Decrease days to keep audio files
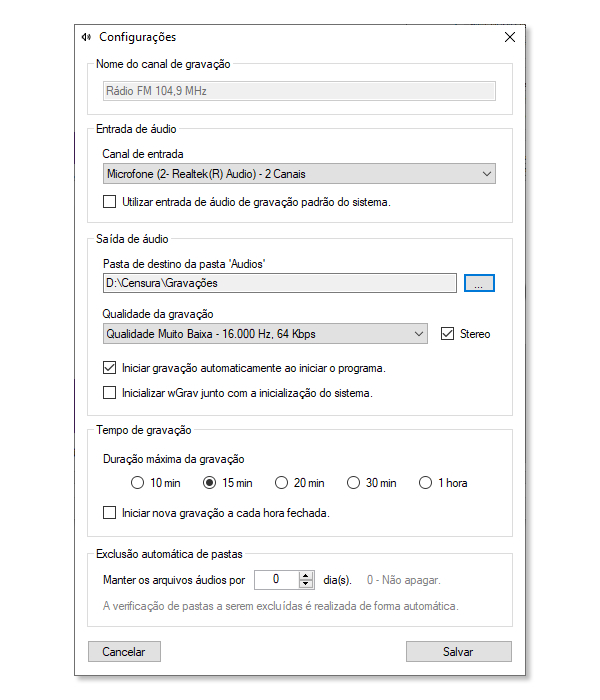The image size is (600, 700). click(306, 584)
